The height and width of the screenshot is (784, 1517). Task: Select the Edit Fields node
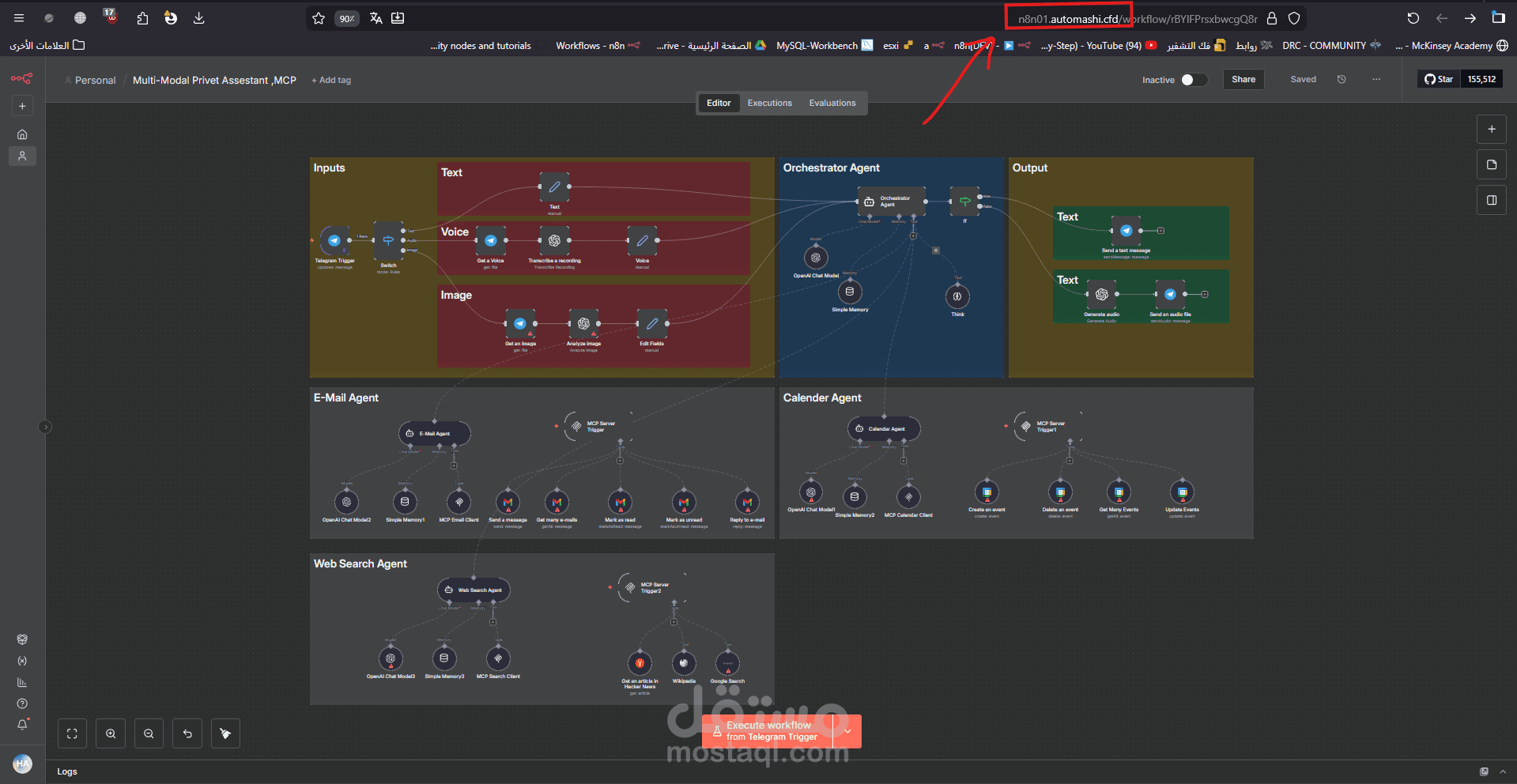pyautogui.click(x=651, y=323)
